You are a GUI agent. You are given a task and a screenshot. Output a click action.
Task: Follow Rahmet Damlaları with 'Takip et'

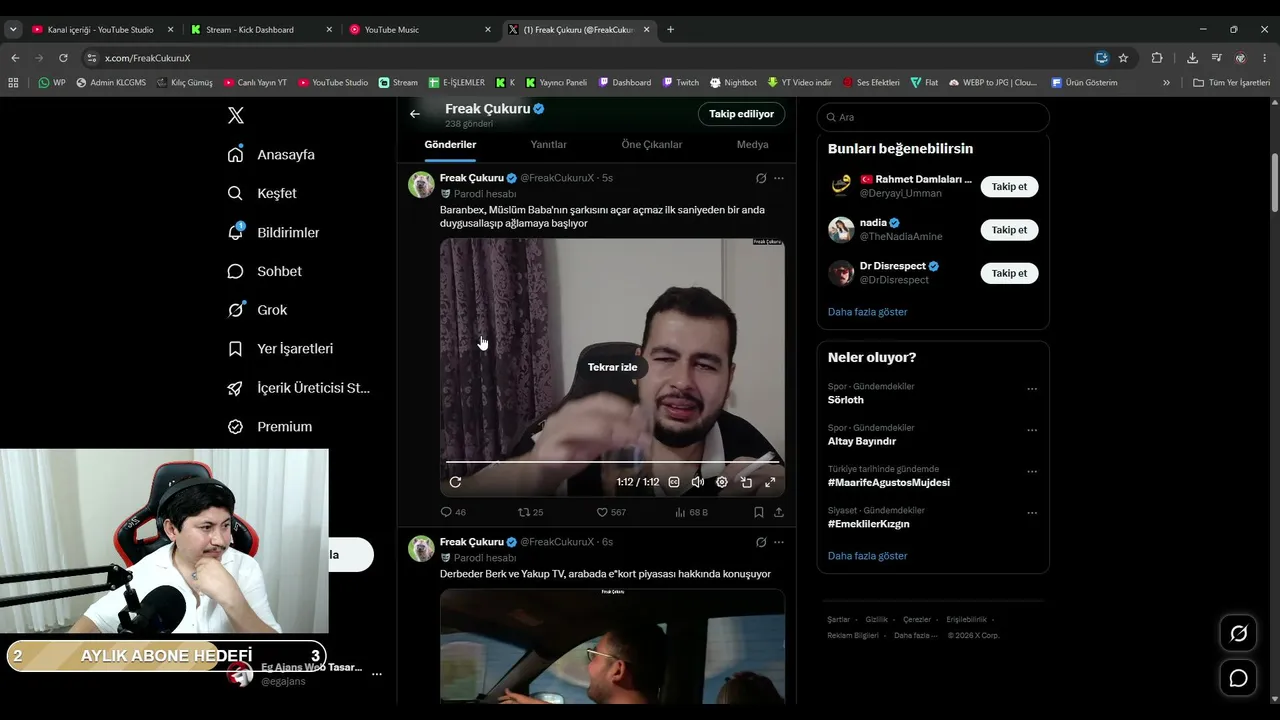point(1009,187)
